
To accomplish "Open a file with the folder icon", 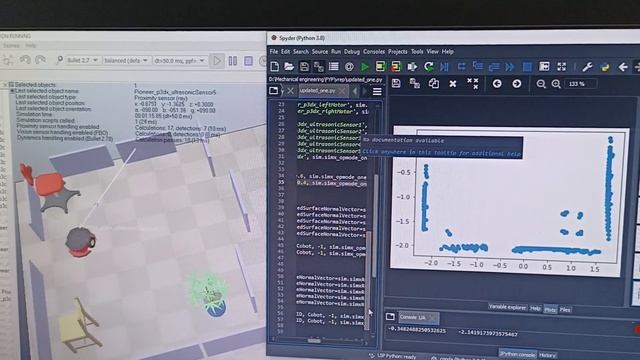I will 289,67.
